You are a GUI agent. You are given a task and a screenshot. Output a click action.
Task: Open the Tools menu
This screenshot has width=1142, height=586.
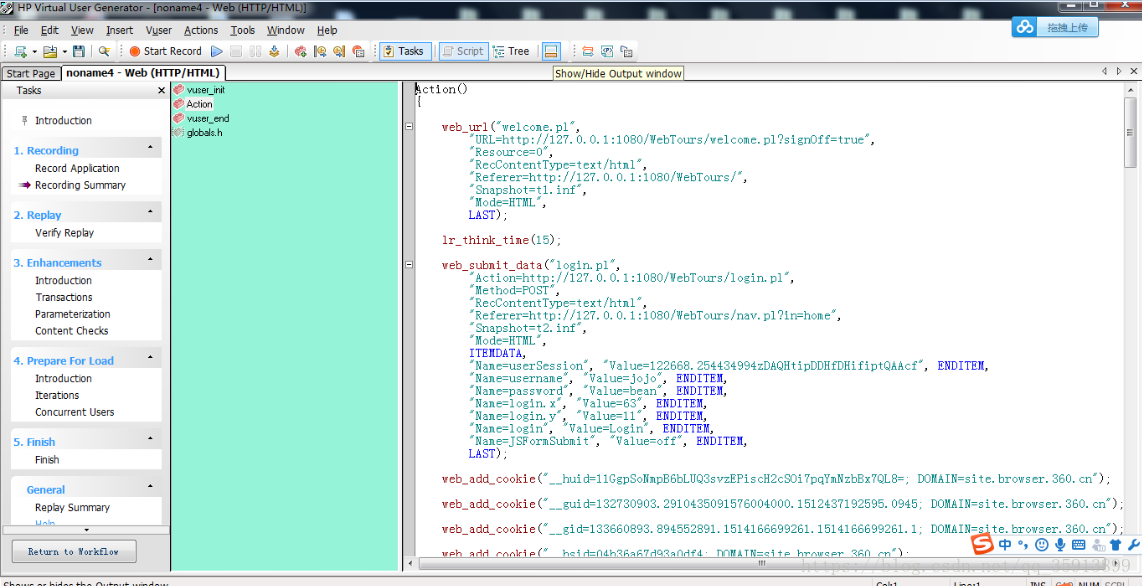[243, 30]
